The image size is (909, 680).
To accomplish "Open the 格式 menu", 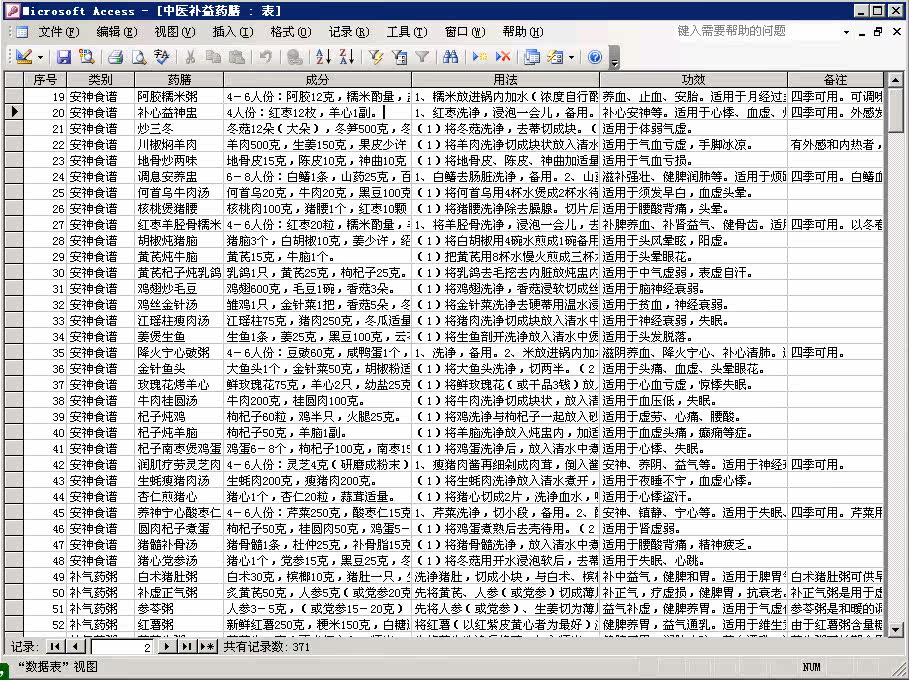I will pyautogui.click(x=290, y=32).
